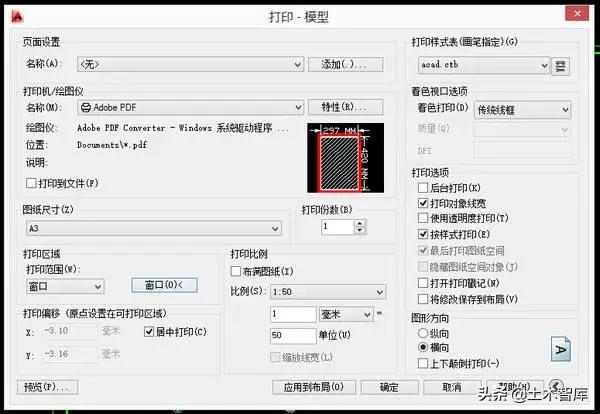Open shade plot dropdown 传统线框
600x414 pixels.
(522, 110)
